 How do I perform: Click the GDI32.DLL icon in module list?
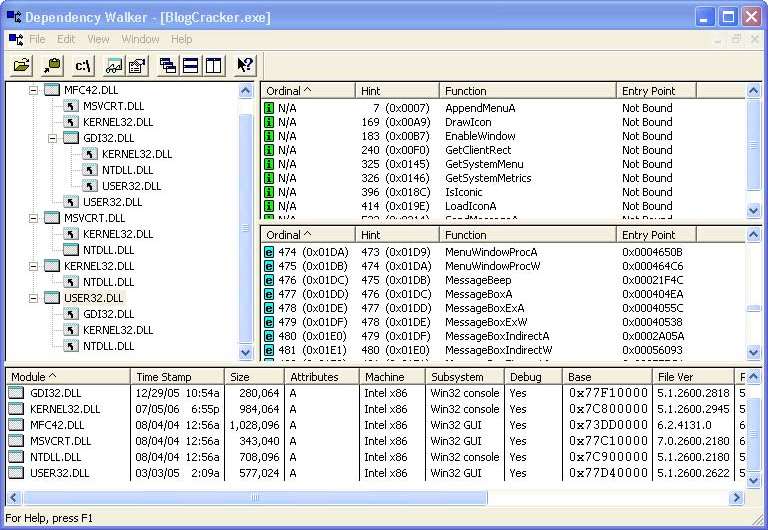pos(16,393)
